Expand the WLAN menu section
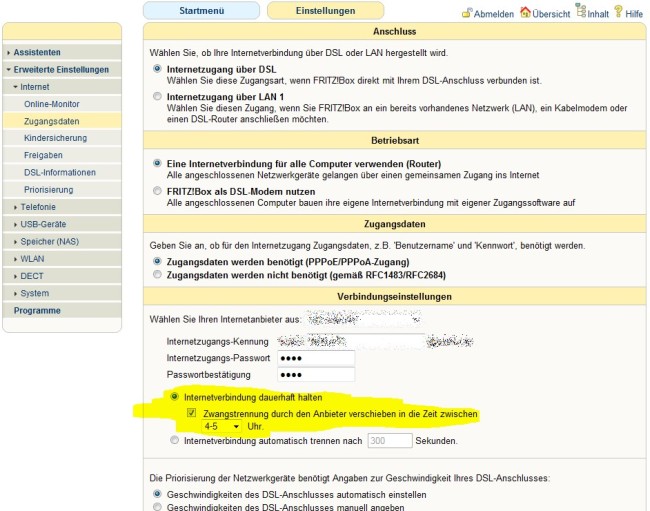650x511 pixels. [33, 258]
